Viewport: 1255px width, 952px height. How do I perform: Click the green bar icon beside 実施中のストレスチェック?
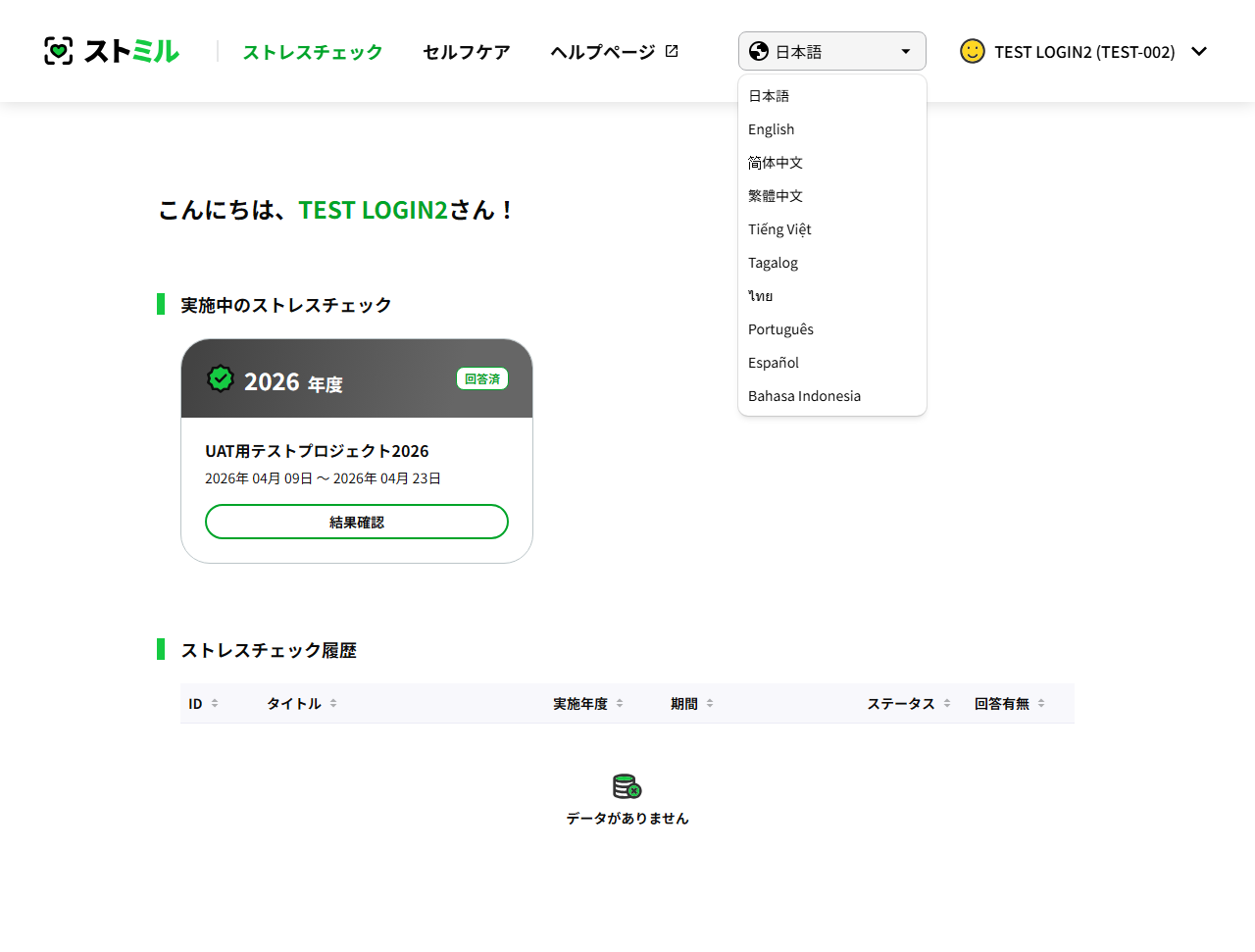pos(162,304)
